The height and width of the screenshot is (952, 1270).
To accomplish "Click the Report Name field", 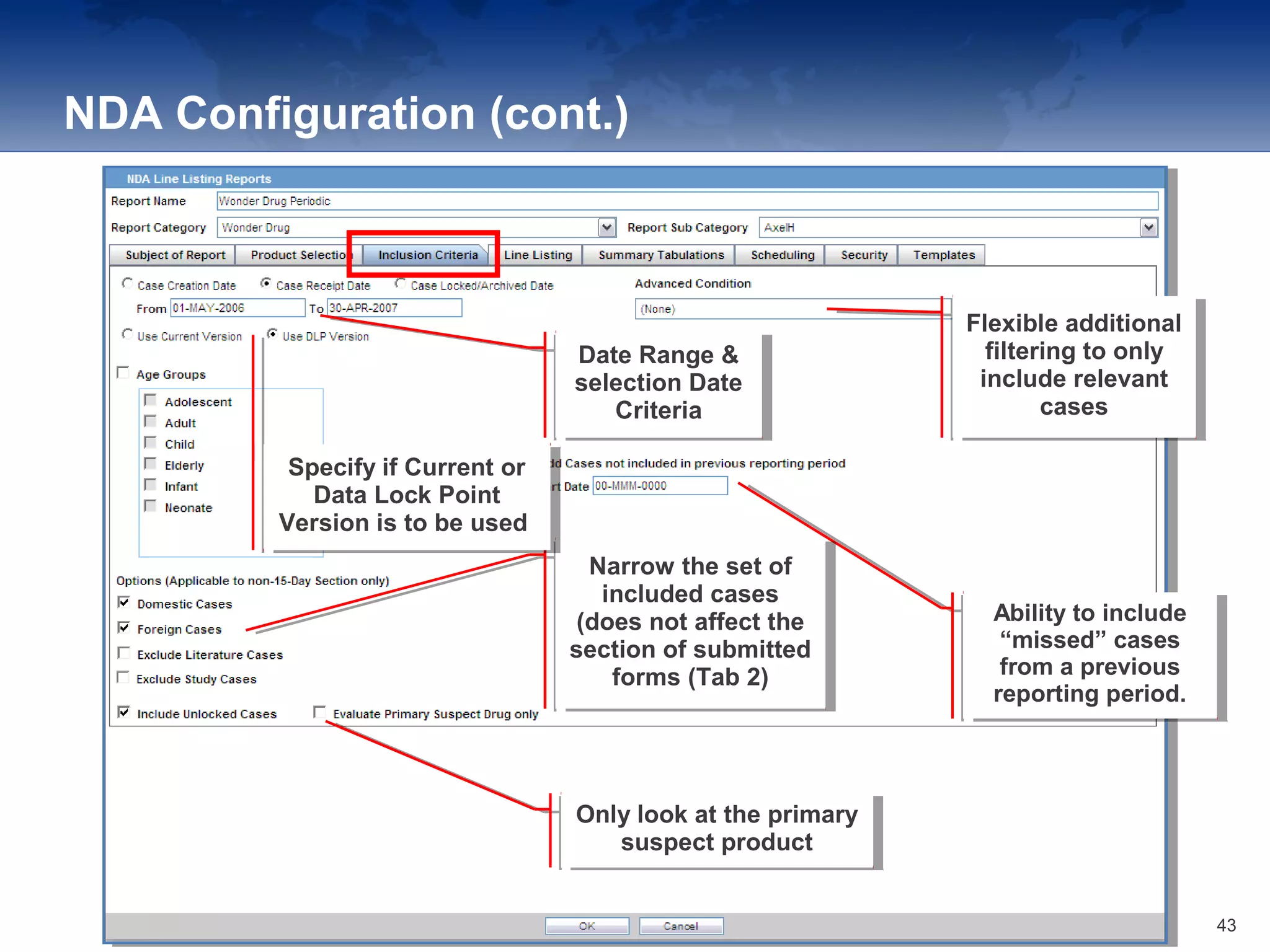I will pos(687,201).
